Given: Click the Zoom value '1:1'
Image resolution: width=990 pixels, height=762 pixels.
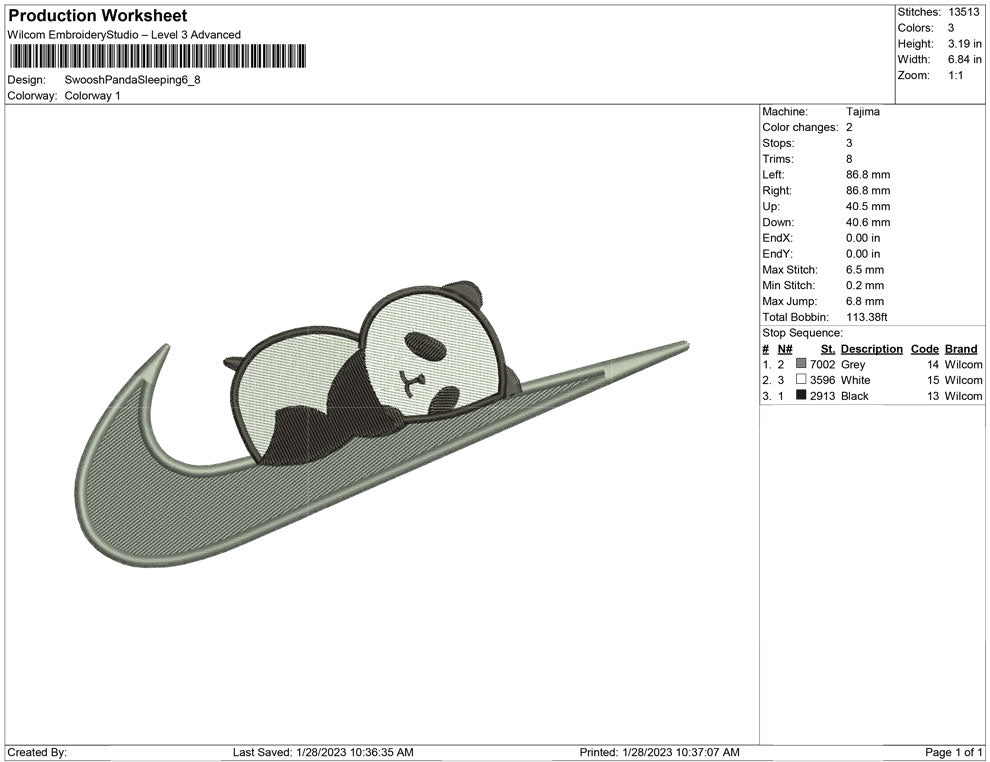Looking at the screenshot, I should coord(955,75).
